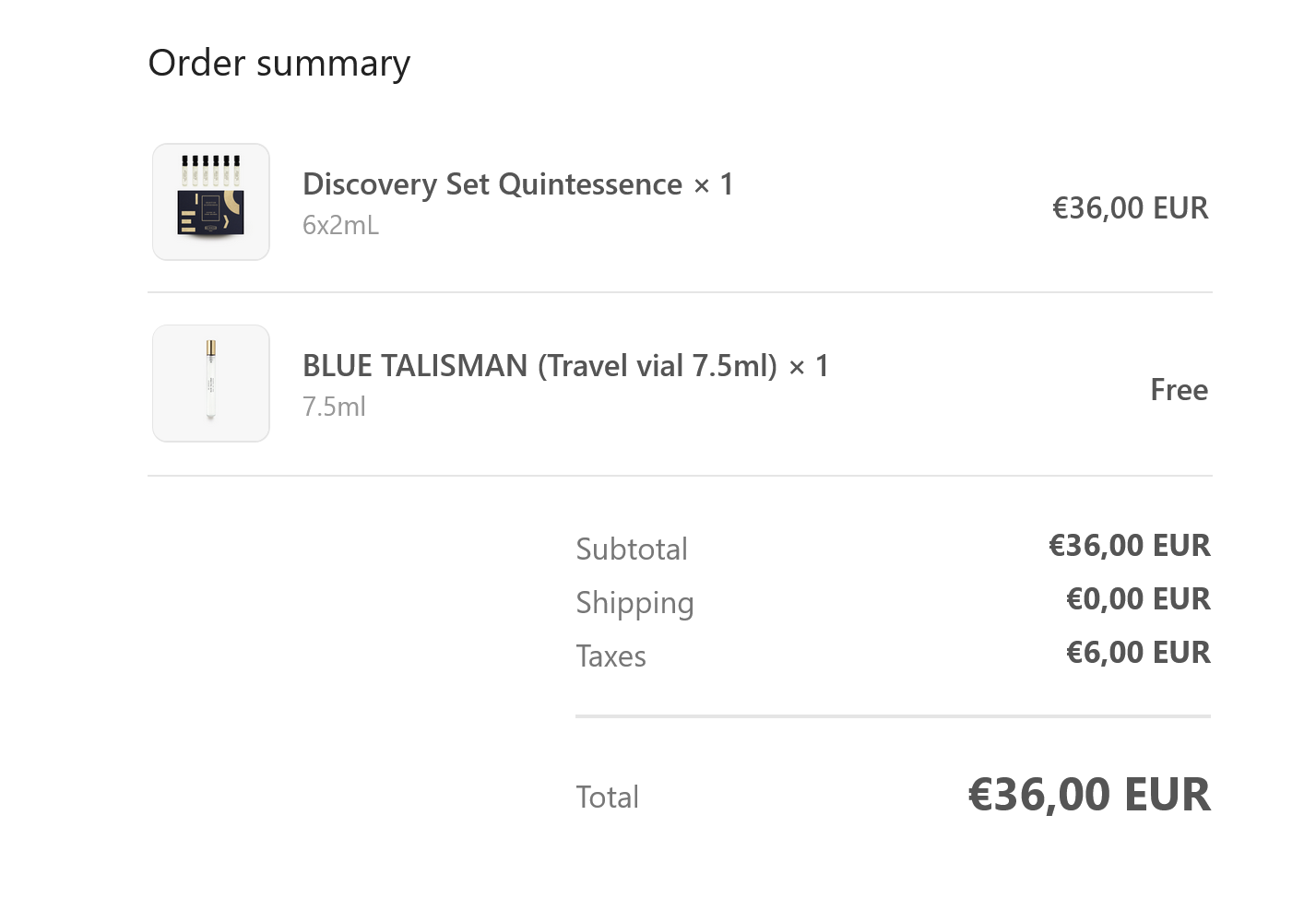
Task: Click the large Total amount €36,00 EUR
Action: (x=1088, y=795)
